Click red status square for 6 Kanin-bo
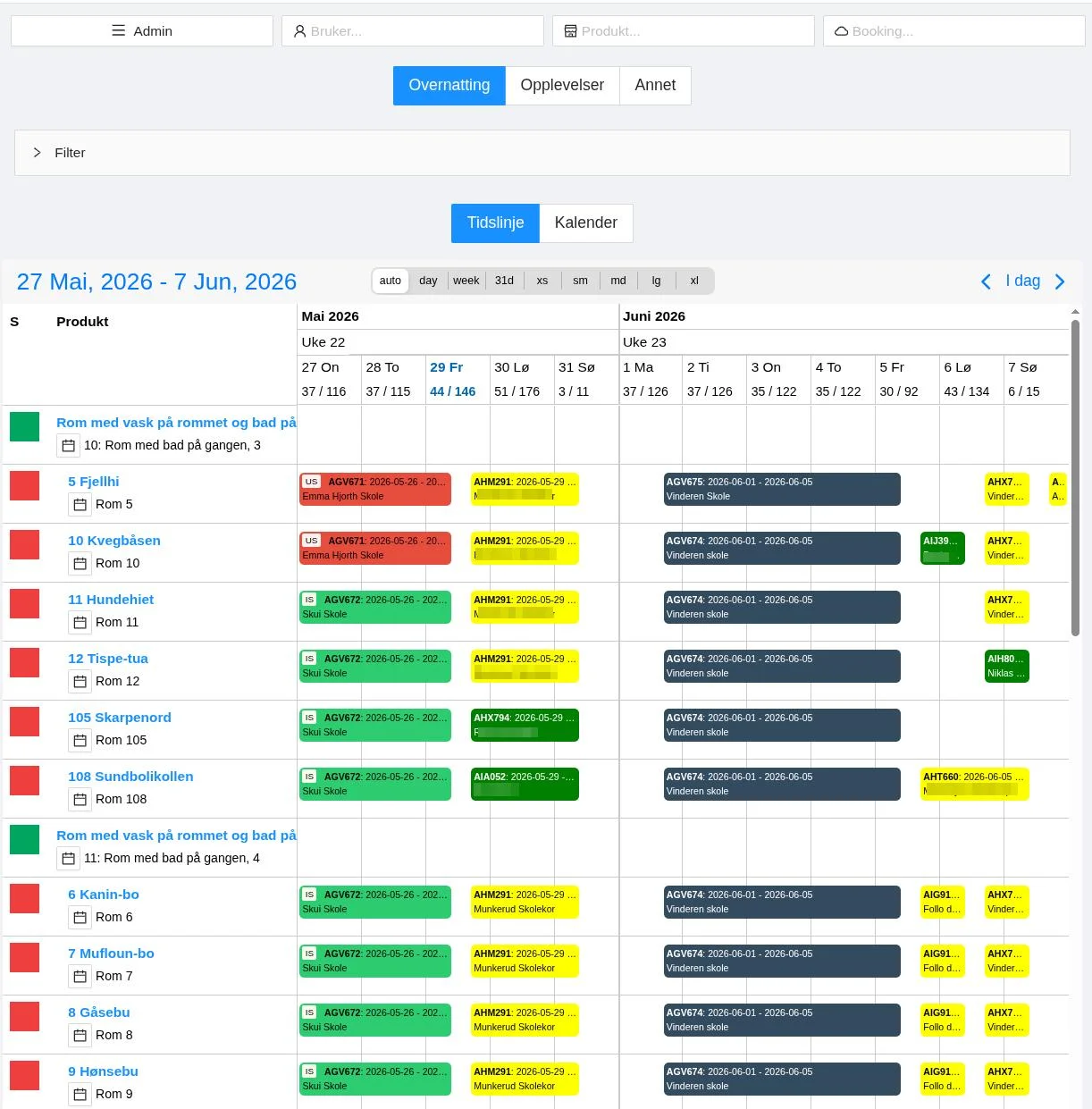The width and height of the screenshot is (1092, 1109). coord(24,898)
